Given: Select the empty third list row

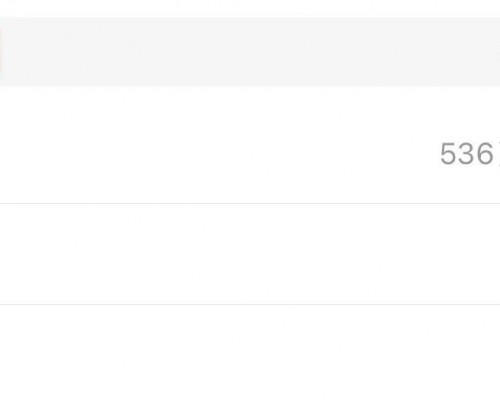Looking at the screenshot, I should click(x=250, y=352).
